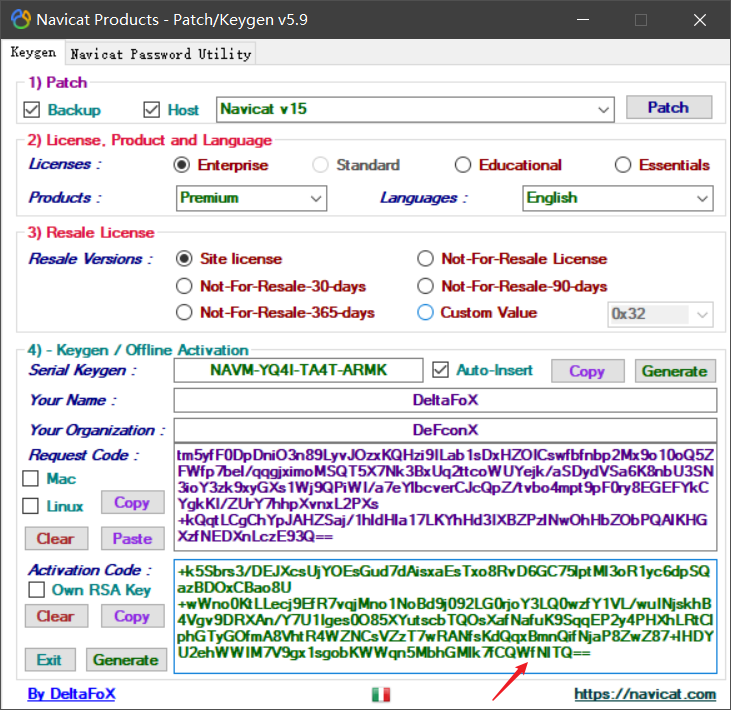Screen dimensions: 731x710
Task: Generate a new serial key
Action: 675,371
